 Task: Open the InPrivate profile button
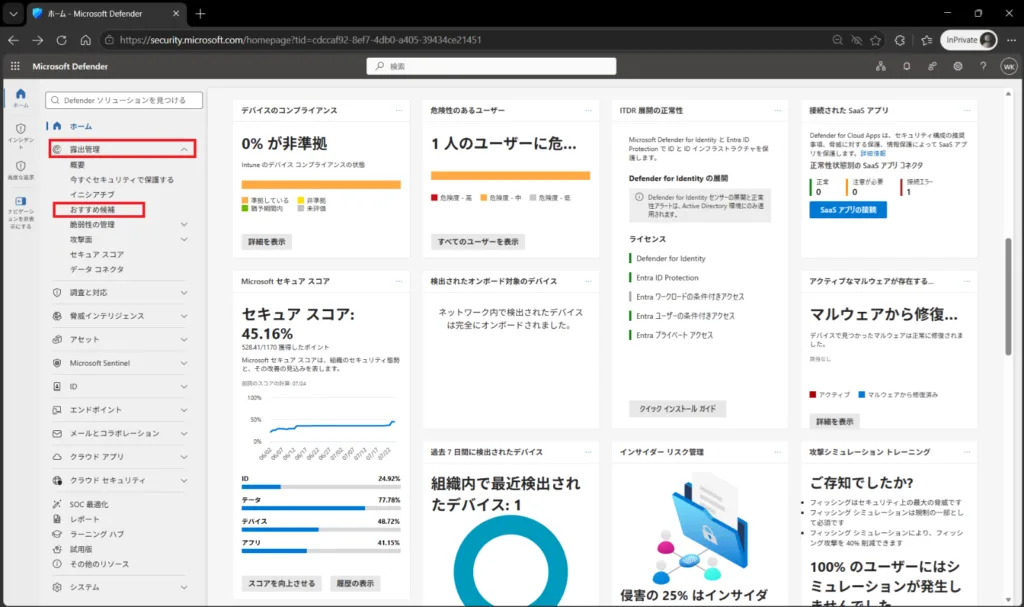tap(969, 40)
